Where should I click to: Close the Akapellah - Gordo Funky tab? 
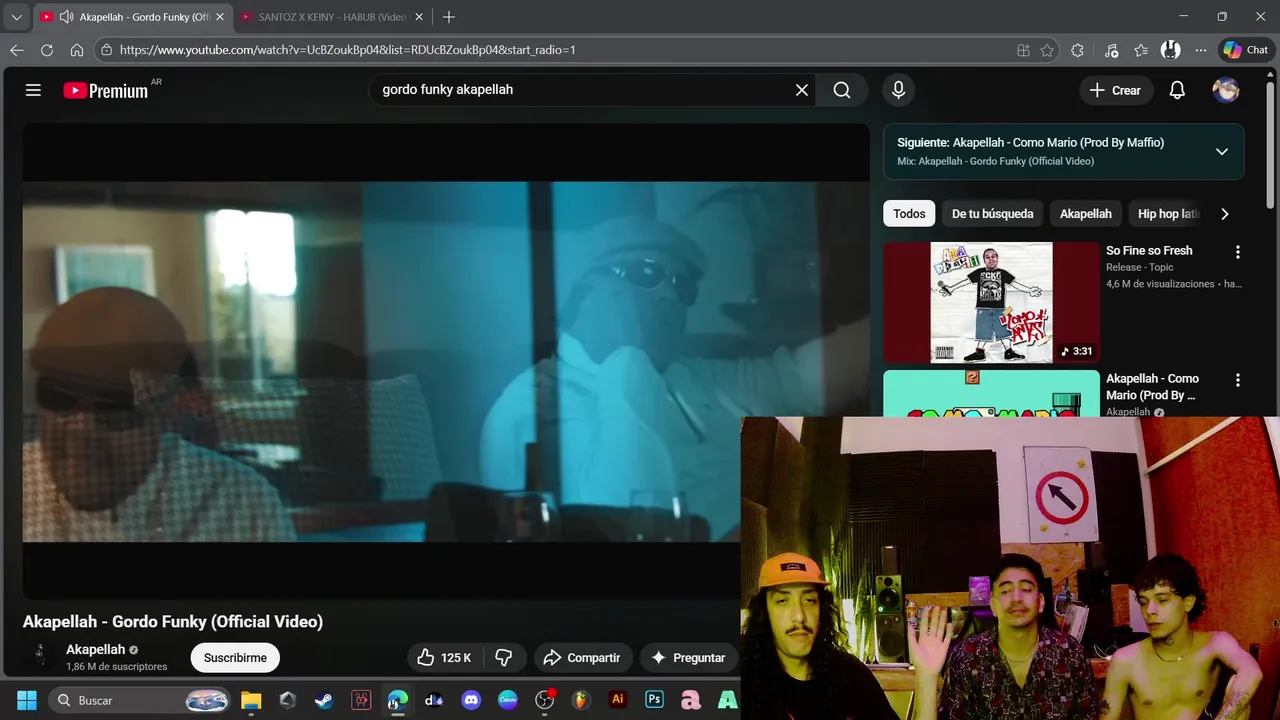point(220,17)
